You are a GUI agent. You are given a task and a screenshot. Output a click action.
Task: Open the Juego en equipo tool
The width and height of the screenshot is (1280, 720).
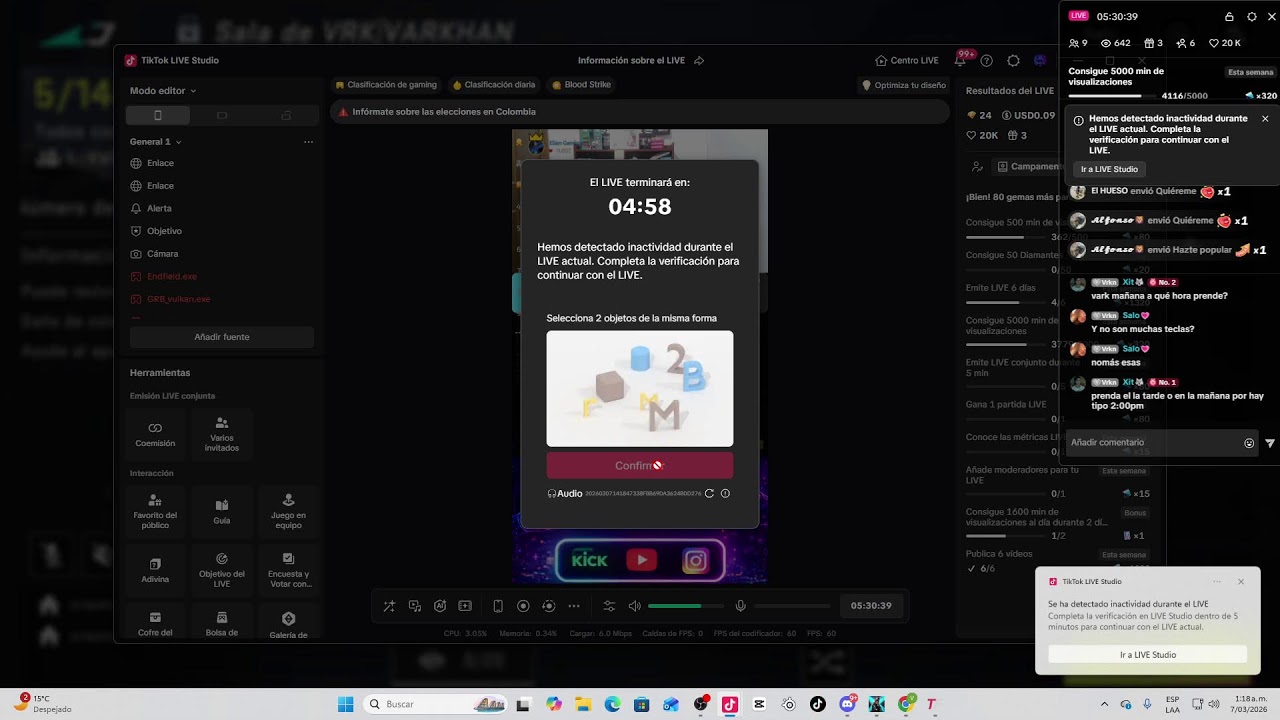click(288, 510)
